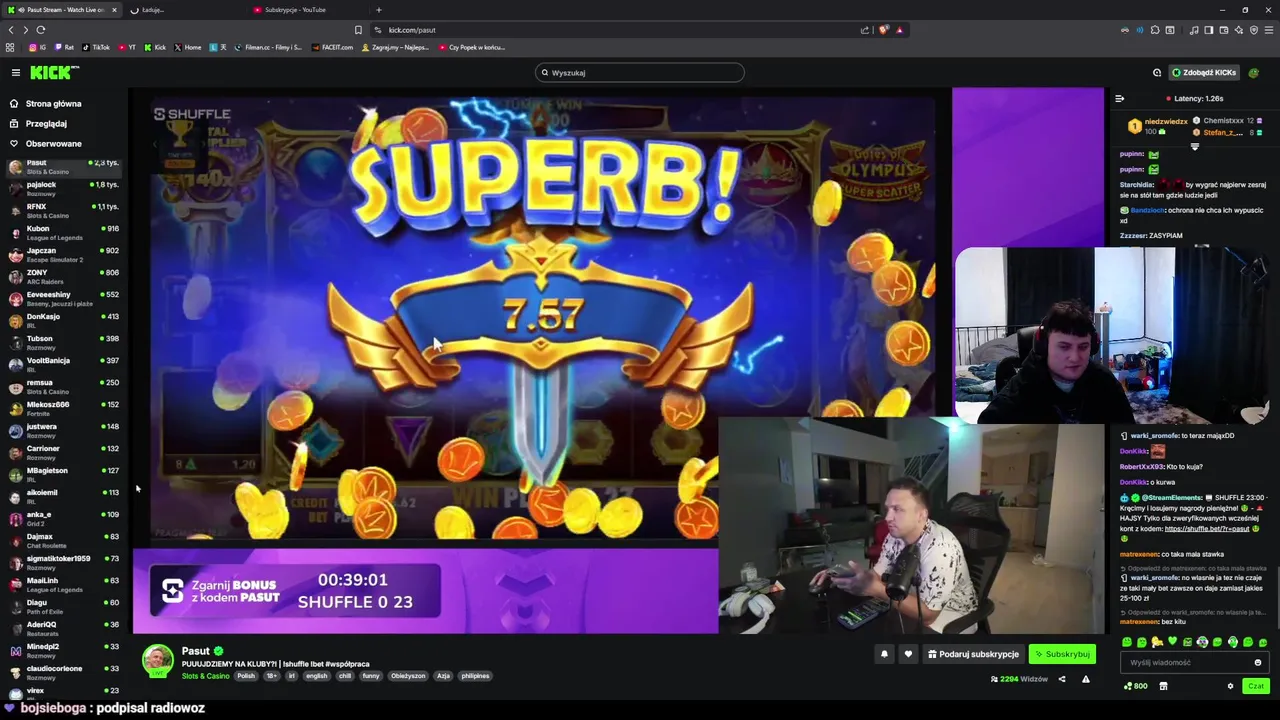
Task: Open browser apps grid in bookmarks bar
Action: coord(10,47)
